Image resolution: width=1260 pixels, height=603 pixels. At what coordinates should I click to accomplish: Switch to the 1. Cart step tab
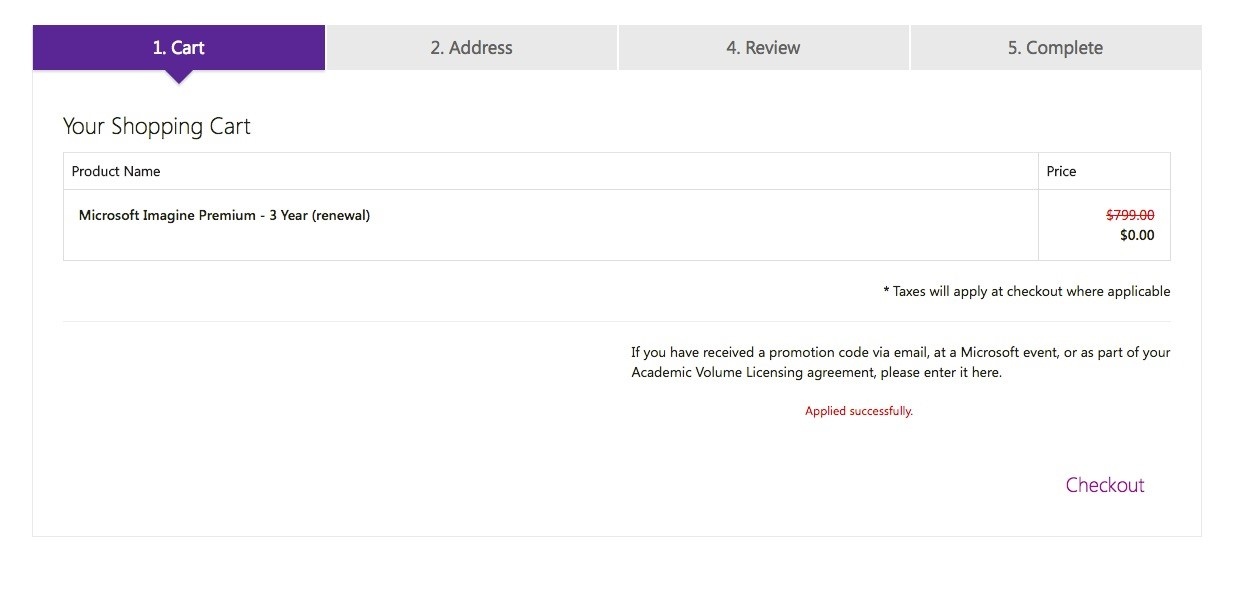pos(179,48)
